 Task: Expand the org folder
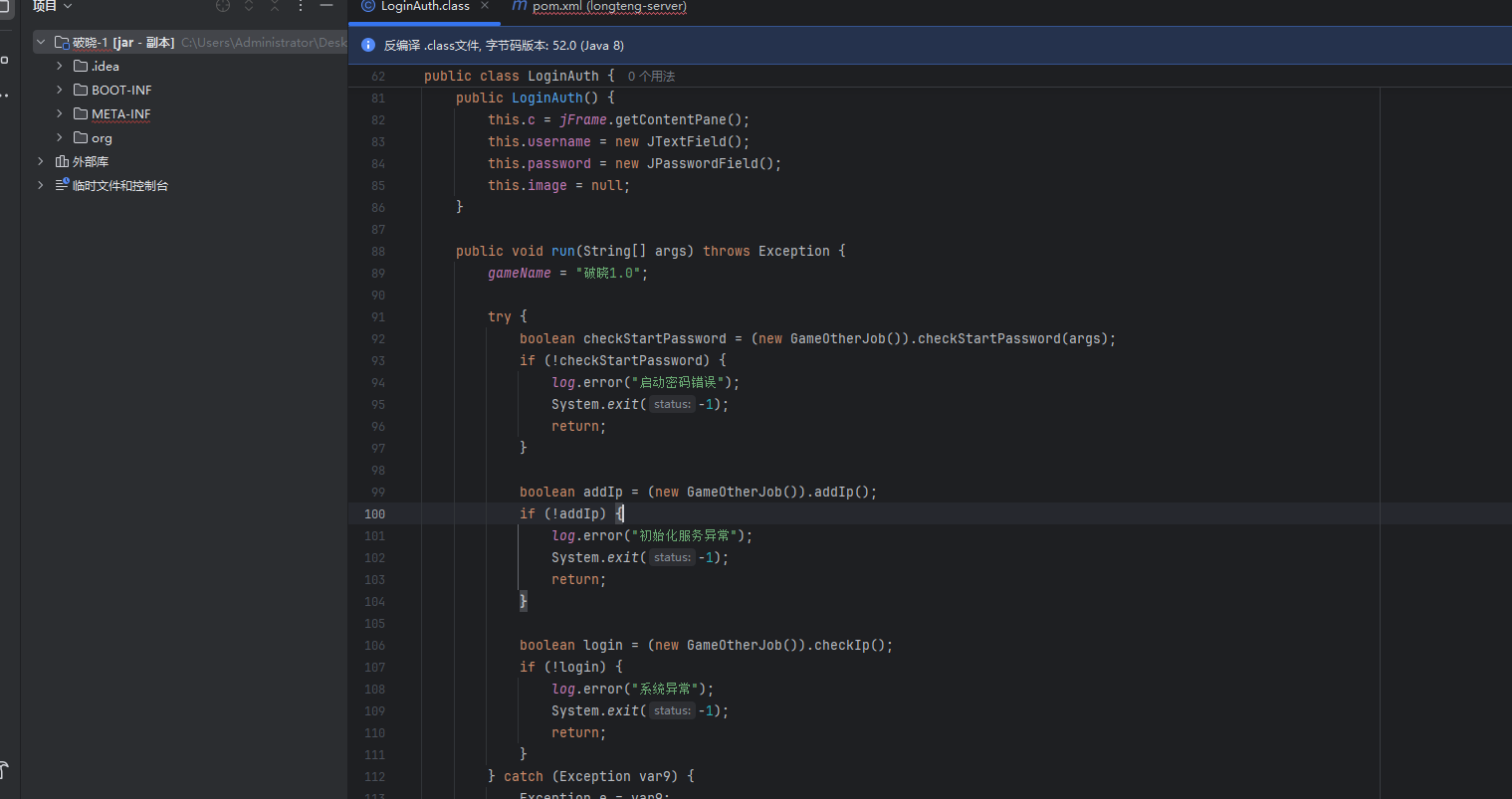(60, 137)
